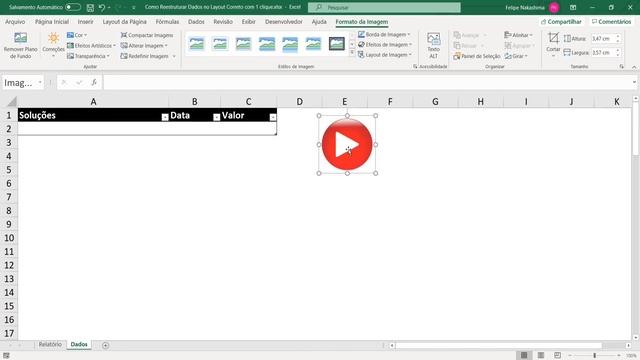Viewport: 640px width, 360px height.
Task: Open Efeitos de Imagem menu
Action: point(385,44)
